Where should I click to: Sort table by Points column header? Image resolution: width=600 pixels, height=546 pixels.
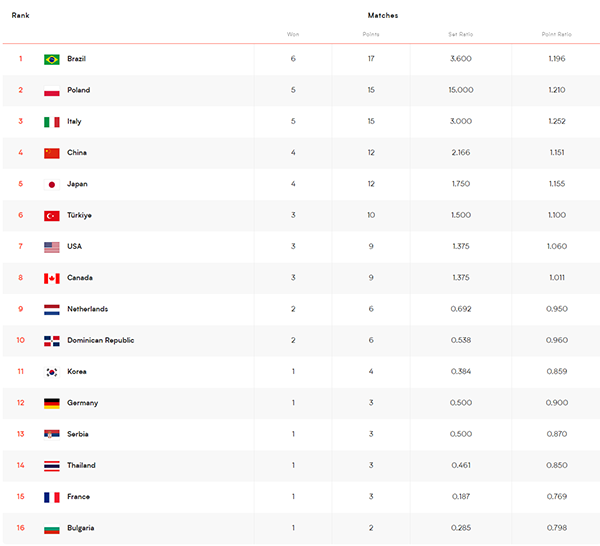pyautogui.click(x=371, y=34)
